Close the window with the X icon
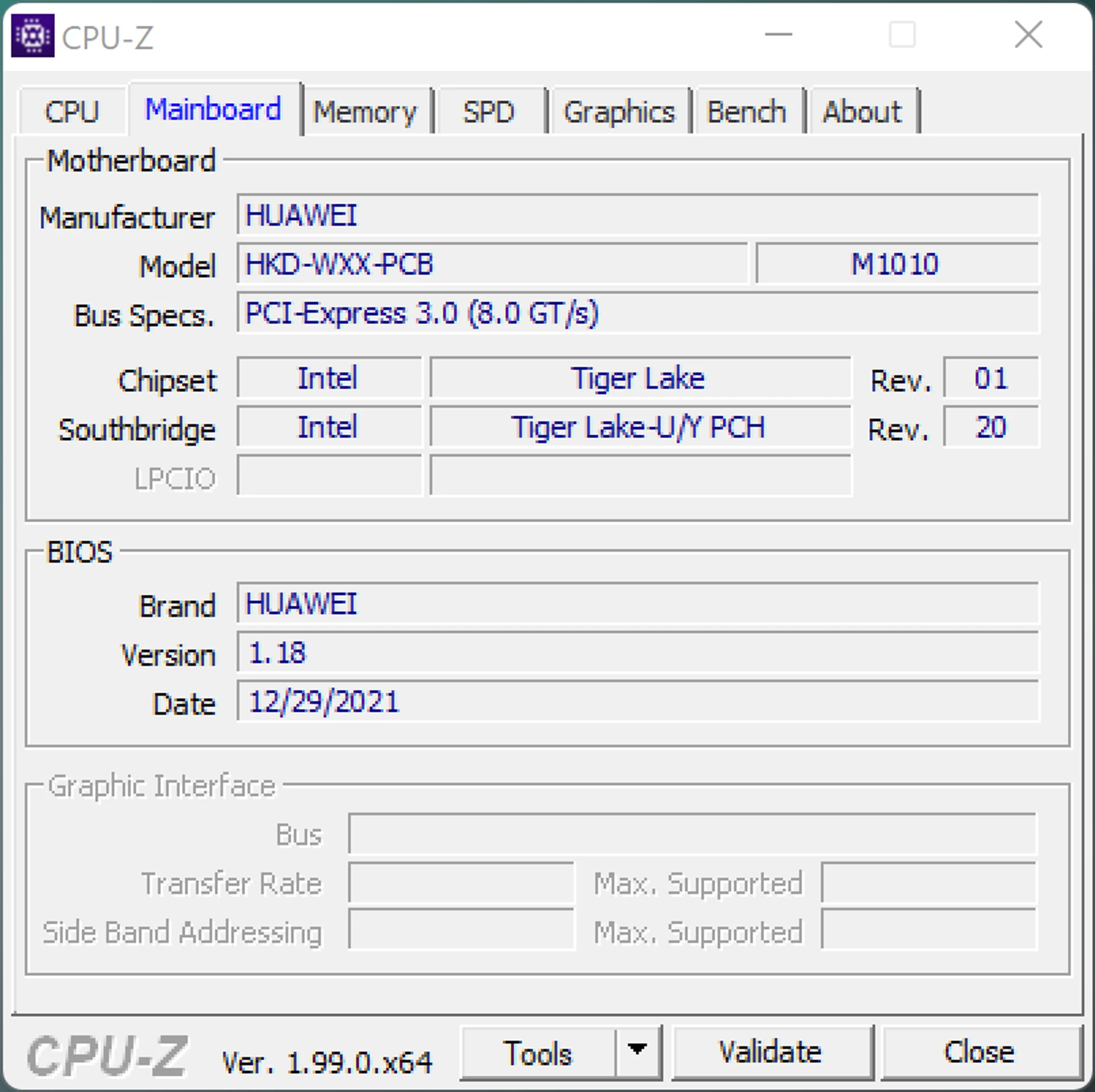Screen dimensions: 1095x1092 [1029, 35]
